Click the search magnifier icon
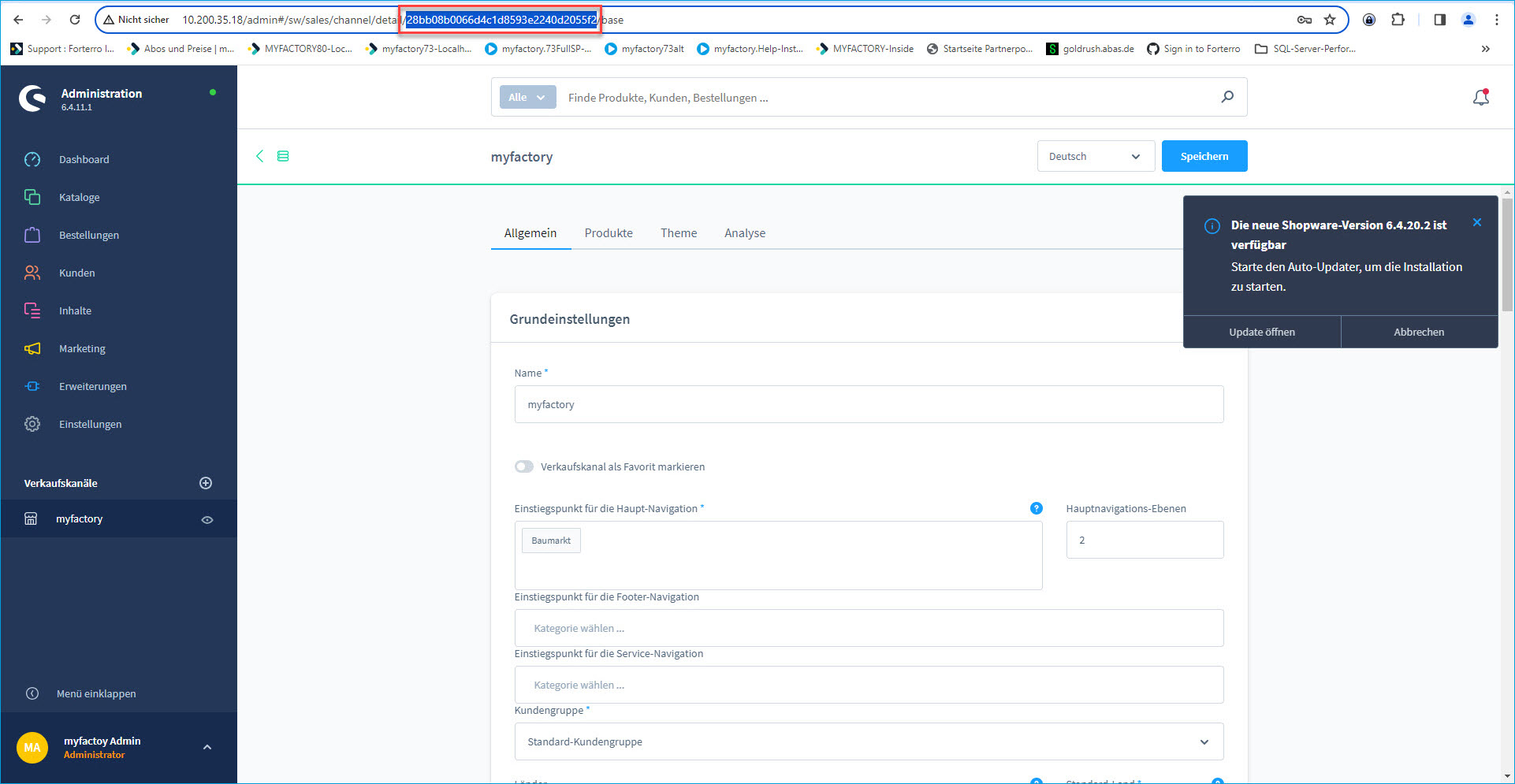The width and height of the screenshot is (1515, 784). (x=1227, y=97)
